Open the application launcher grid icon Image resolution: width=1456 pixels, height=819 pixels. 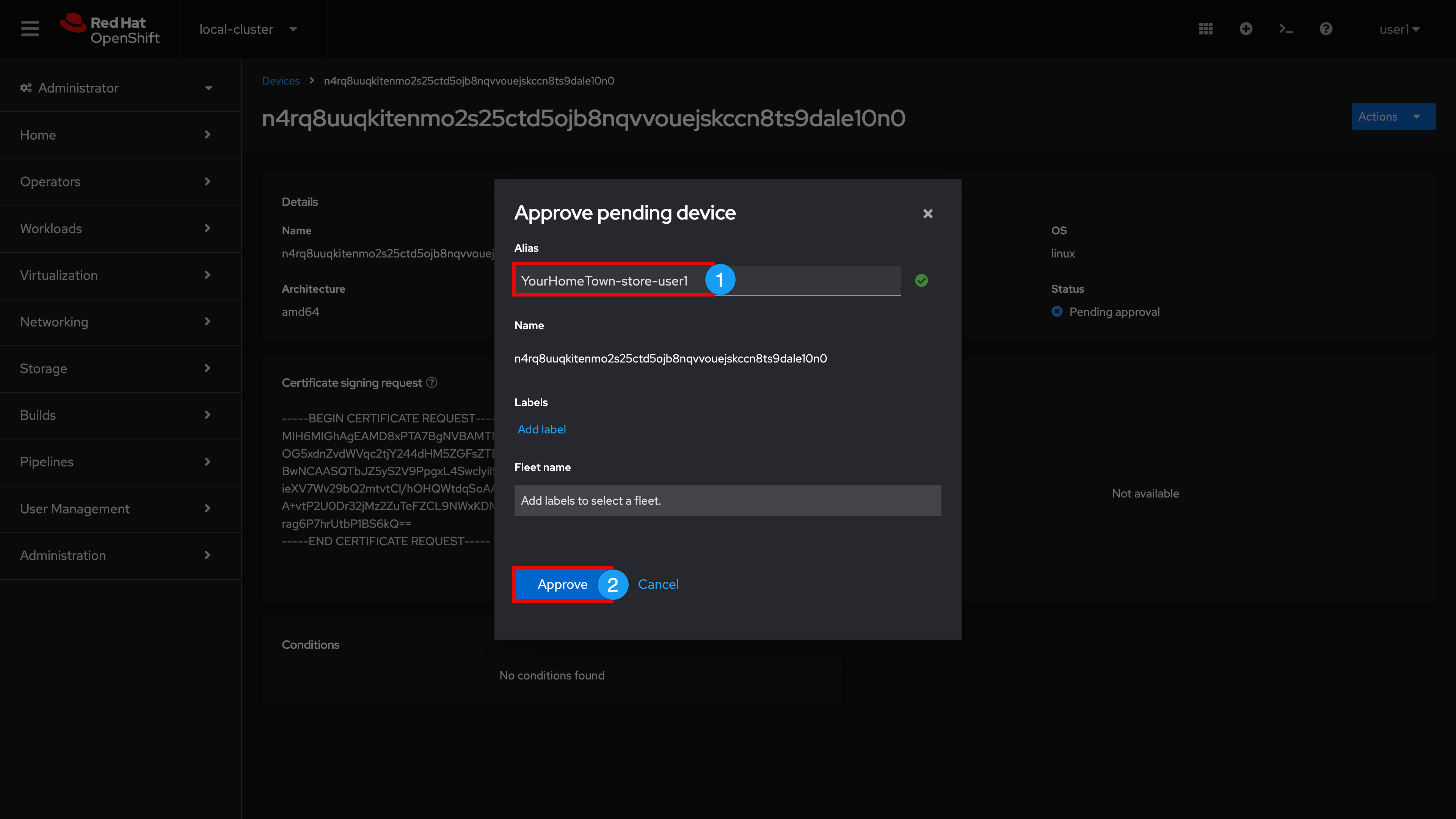coord(1206,29)
